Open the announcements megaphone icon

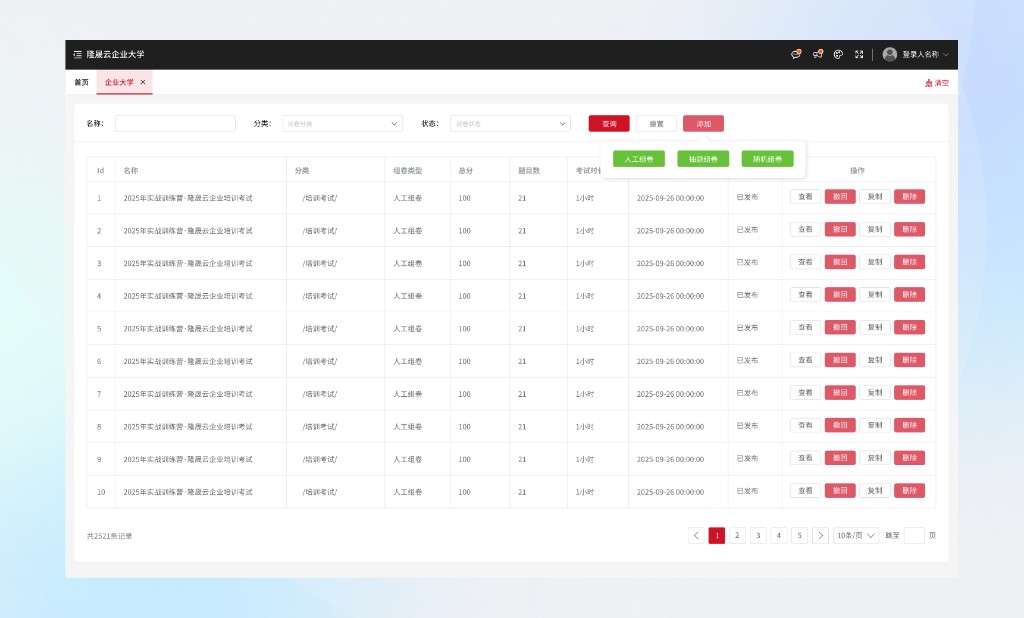[x=817, y=54]
